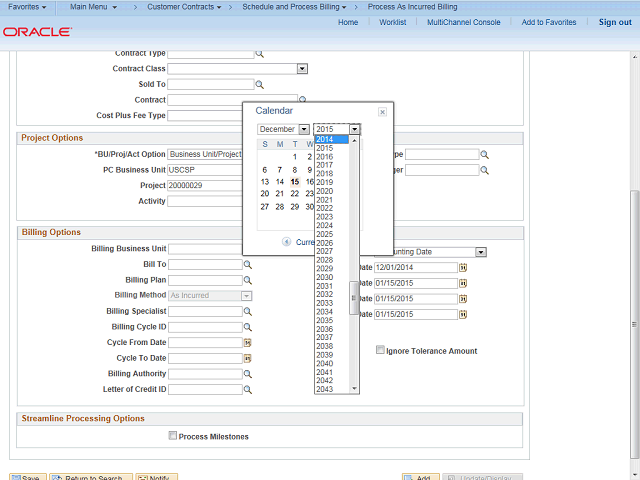Click lookup icon next to Bill To
The image size is (640, 480).
point(248,265)
